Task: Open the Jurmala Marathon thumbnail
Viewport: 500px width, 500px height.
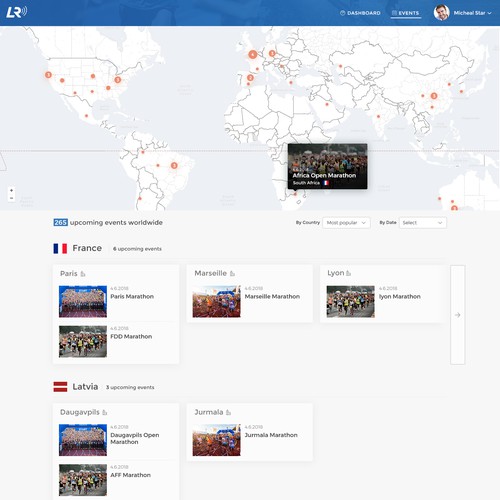Action: tap(216, 440)
